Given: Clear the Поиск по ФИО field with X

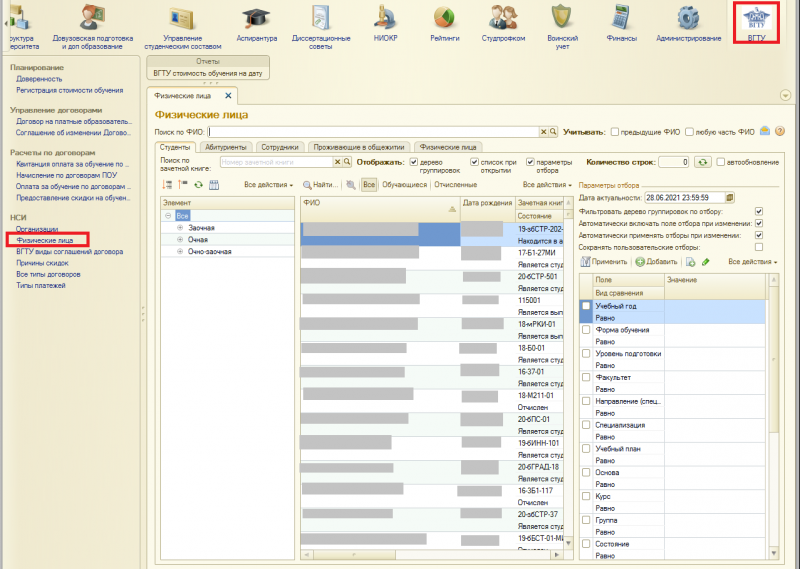Looking at the screenshot, I should click(544, 132).
